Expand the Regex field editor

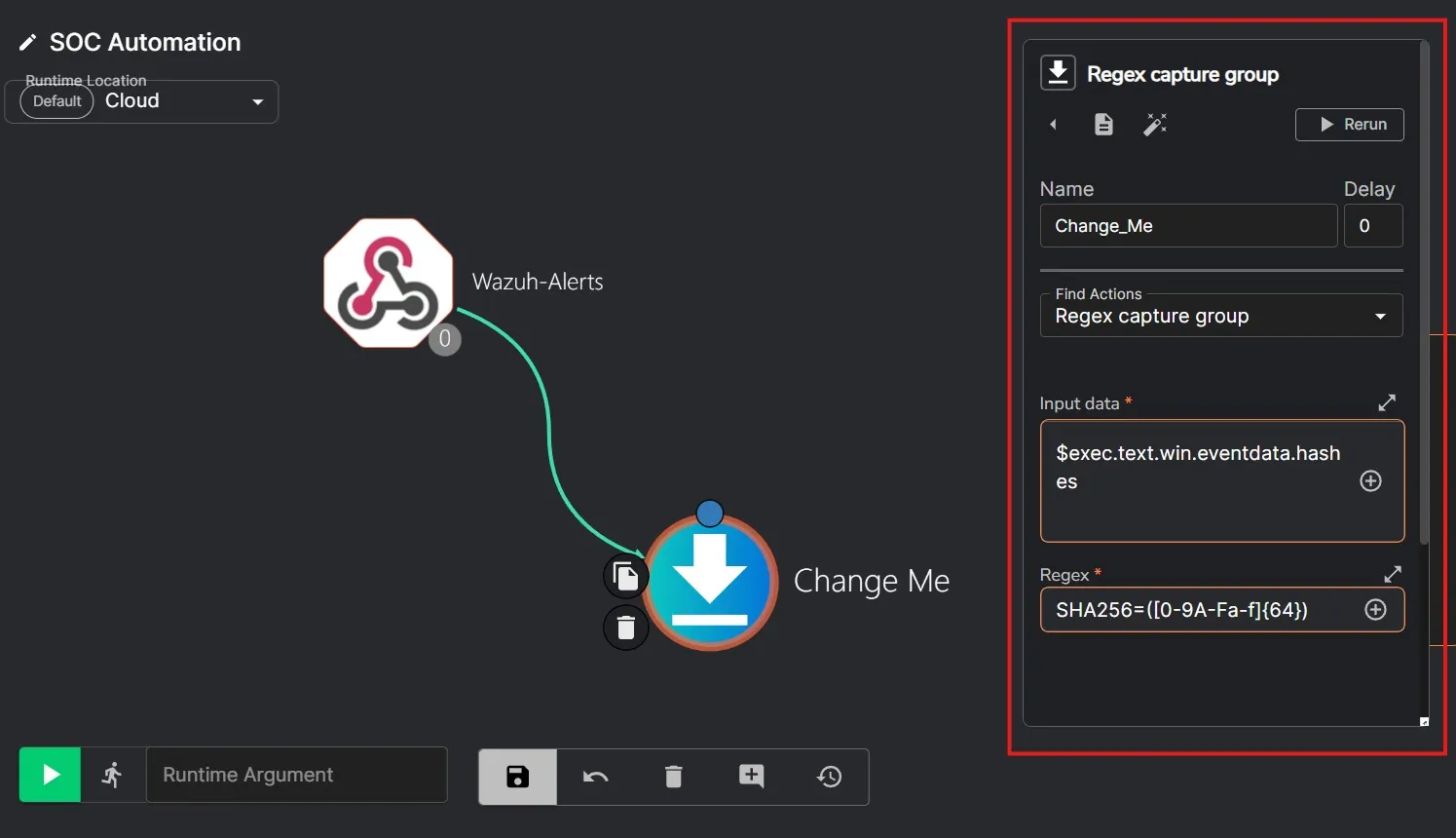(1392, 574)
